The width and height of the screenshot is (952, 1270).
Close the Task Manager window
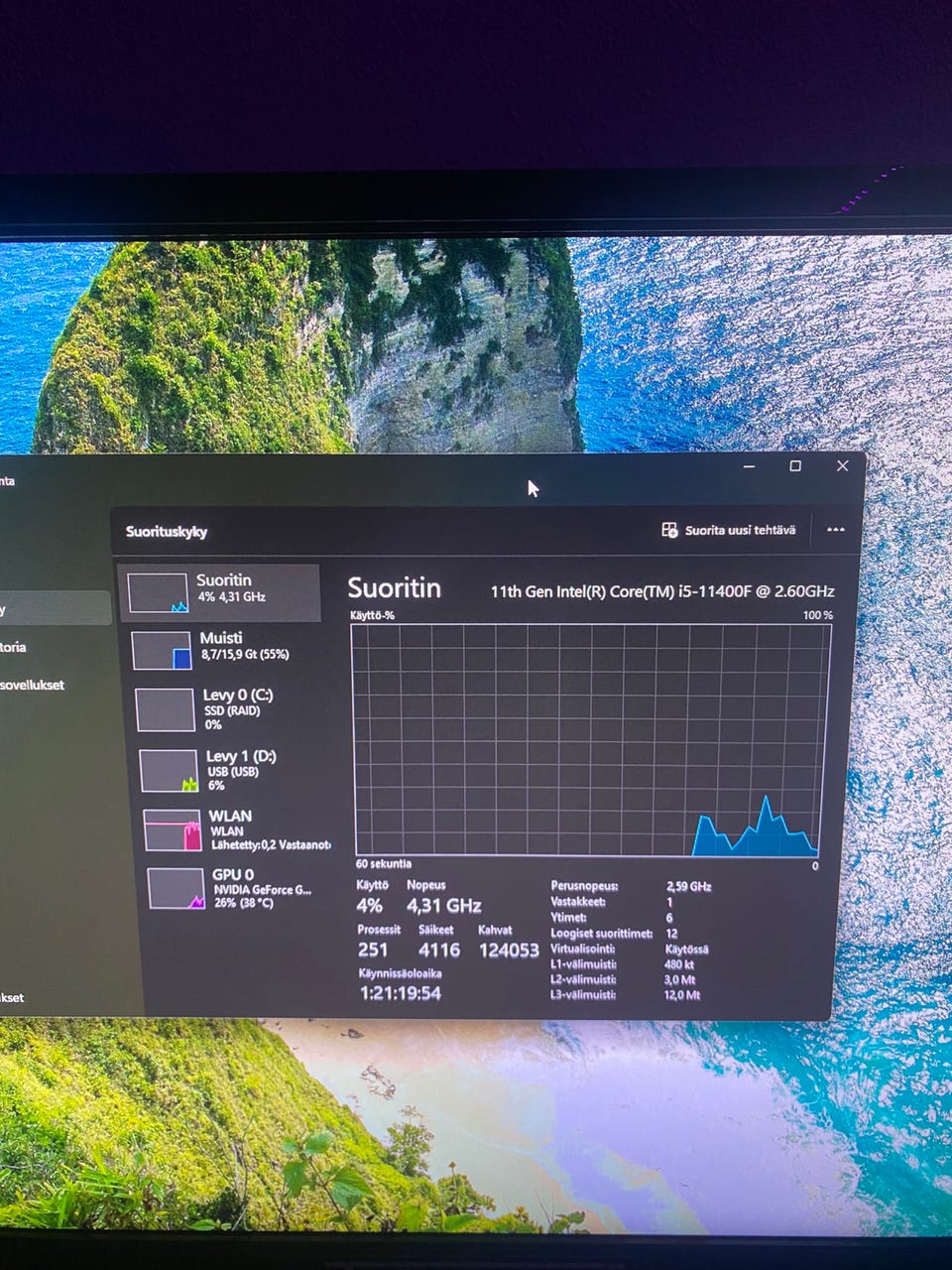(842, 465)
